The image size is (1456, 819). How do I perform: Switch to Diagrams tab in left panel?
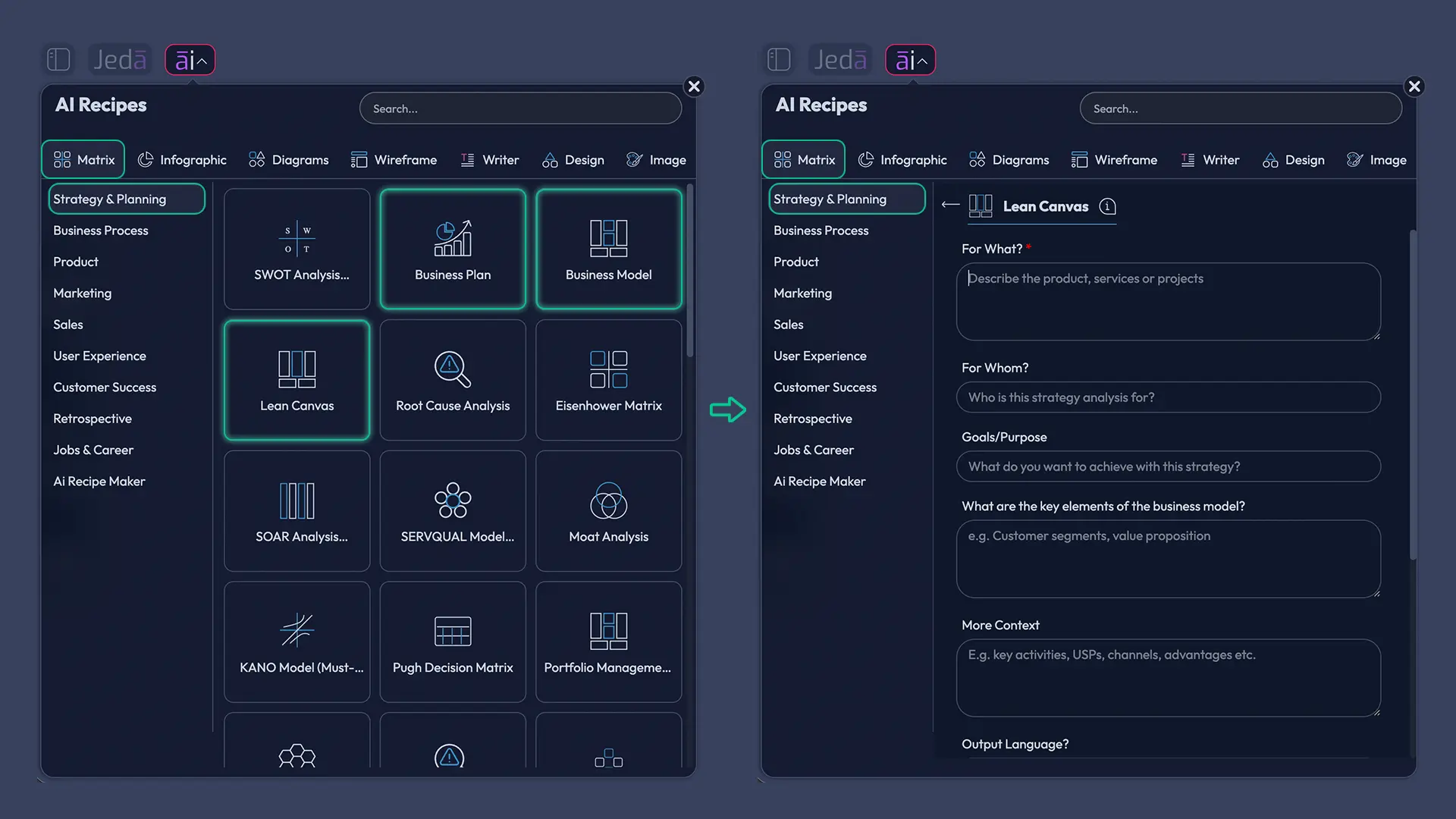[x=289, y=160]
